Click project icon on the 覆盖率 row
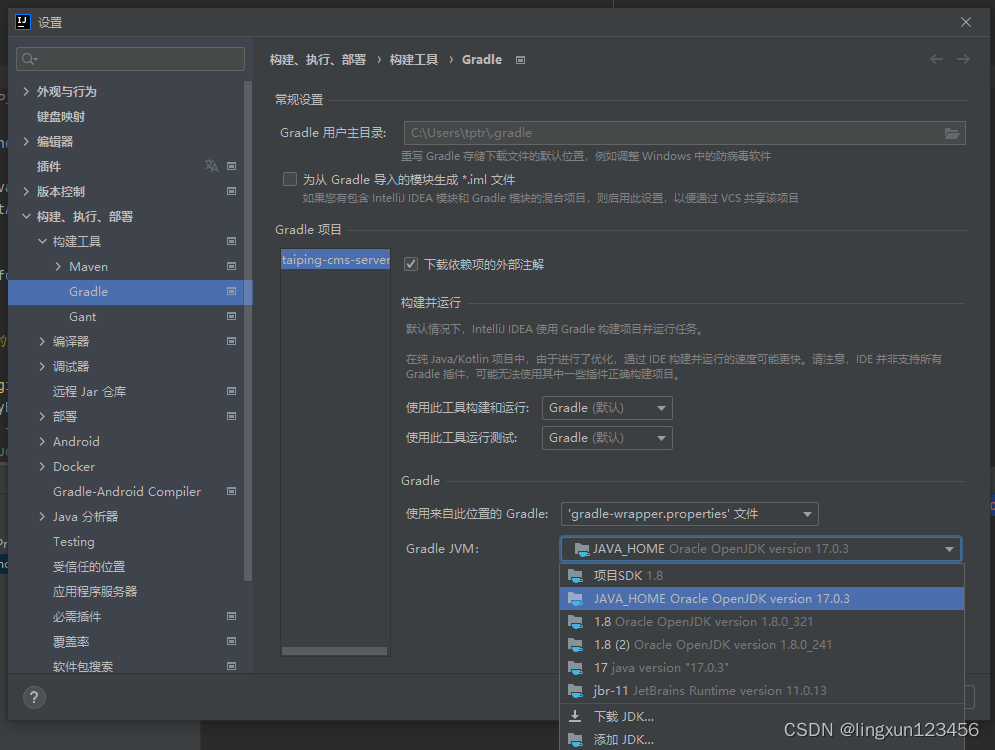The width and height of the screenshot is (995, 750). coord(232,641)
